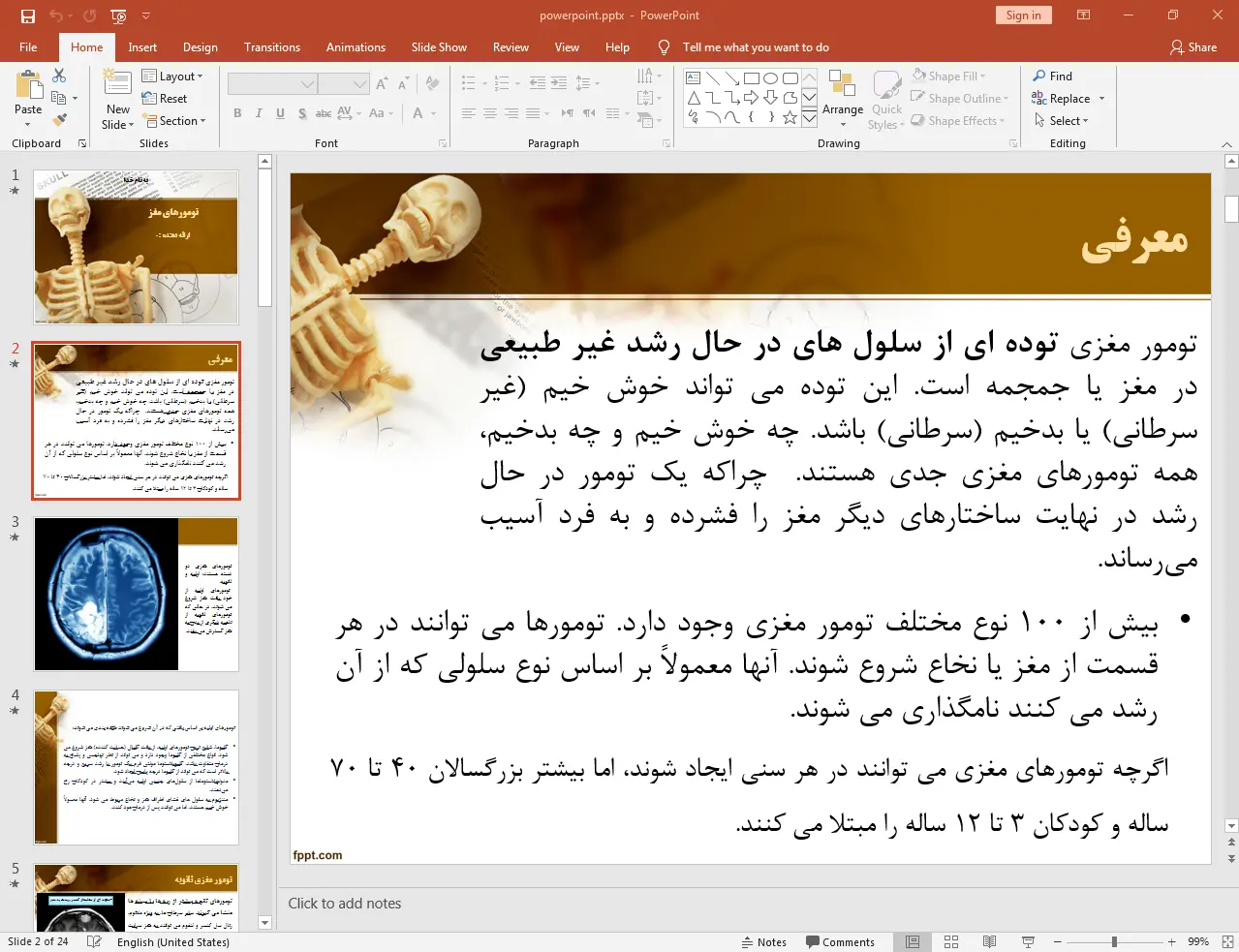Pick the star shape in the gallery

click(790, 117)
